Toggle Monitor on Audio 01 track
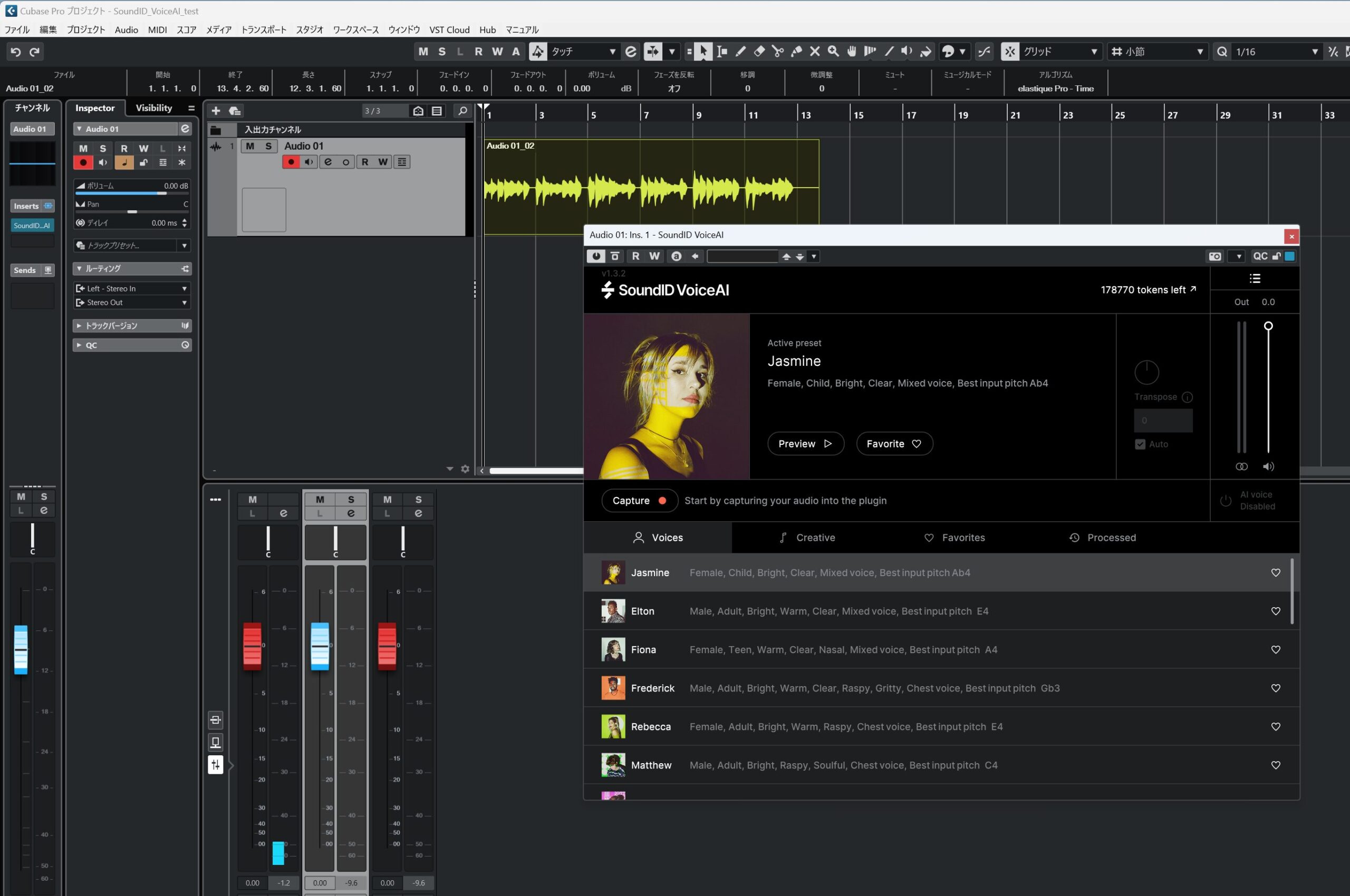1350x896 pixels. coord(309,162)
